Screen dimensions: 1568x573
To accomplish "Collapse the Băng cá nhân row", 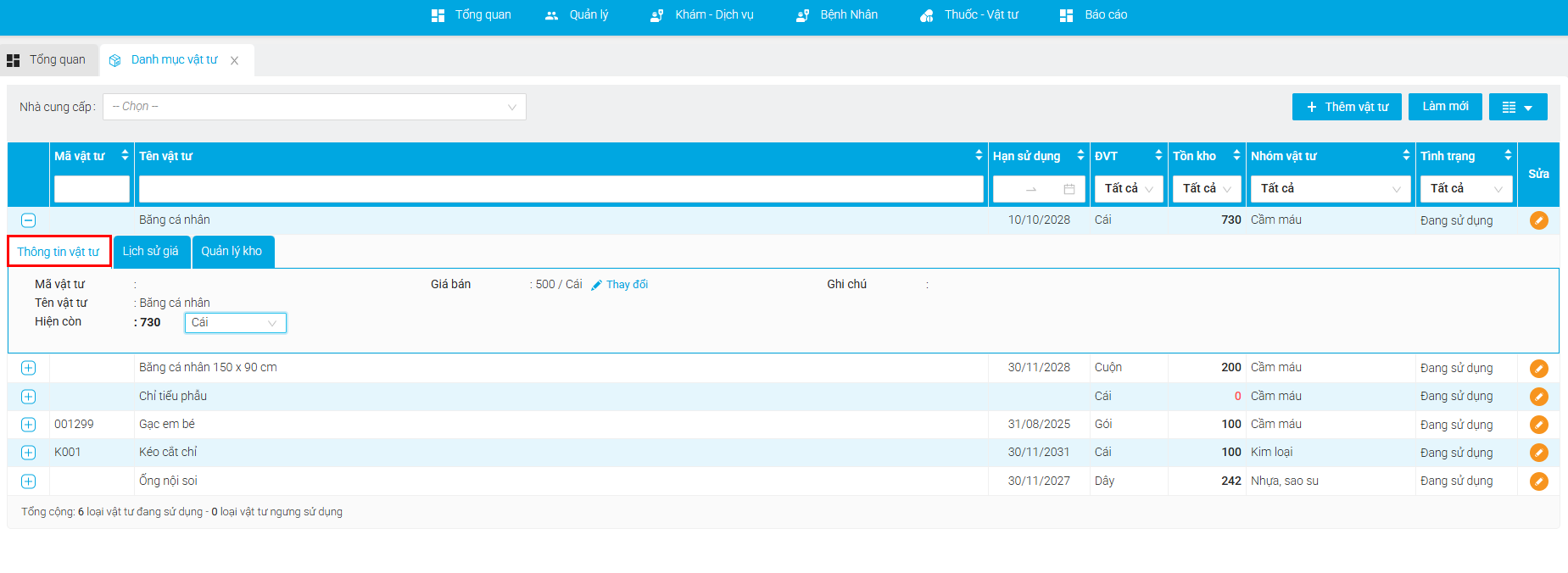I will 28,220.
